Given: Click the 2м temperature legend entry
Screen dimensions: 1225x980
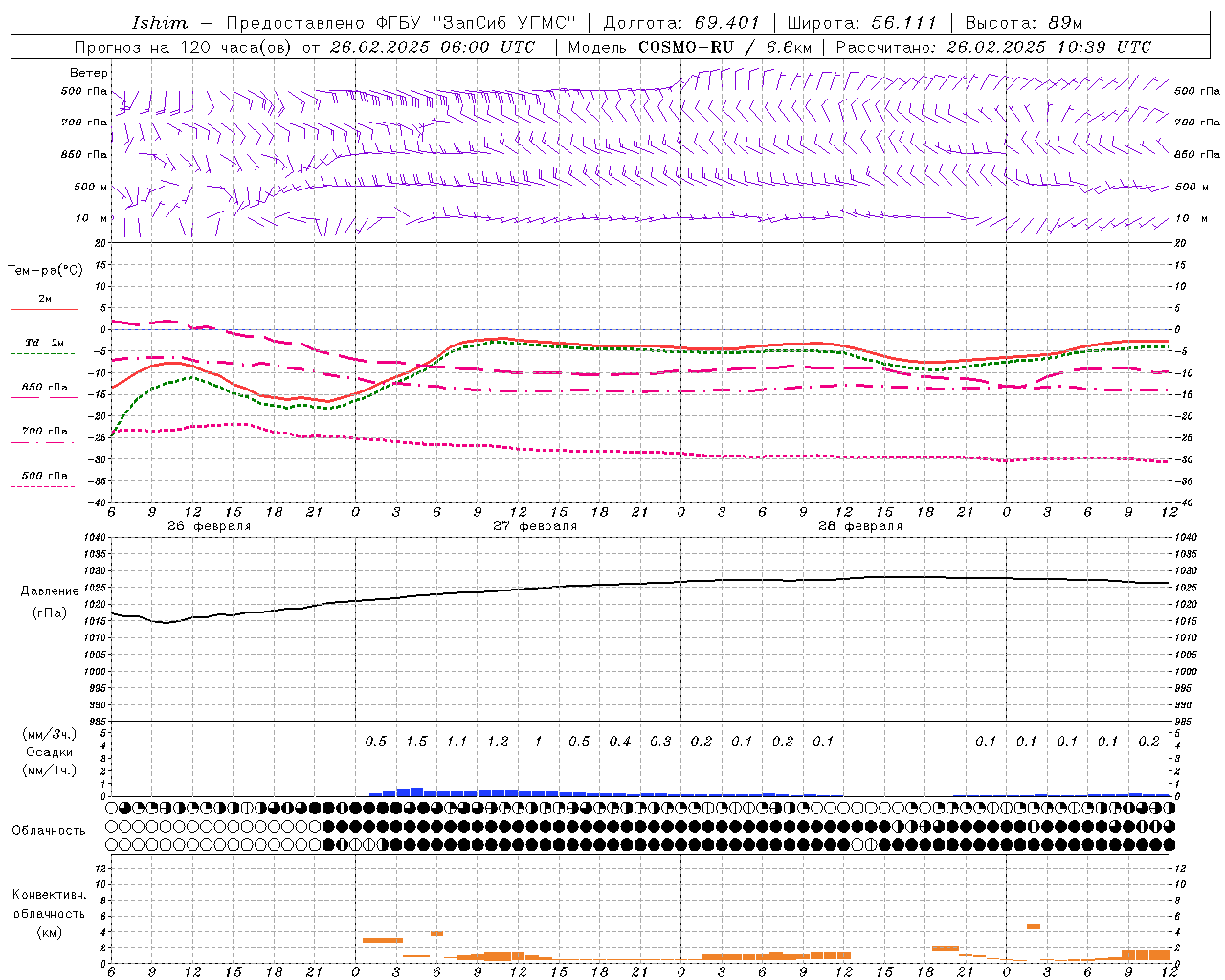Looking at the screenshot, I should (45, 299).
